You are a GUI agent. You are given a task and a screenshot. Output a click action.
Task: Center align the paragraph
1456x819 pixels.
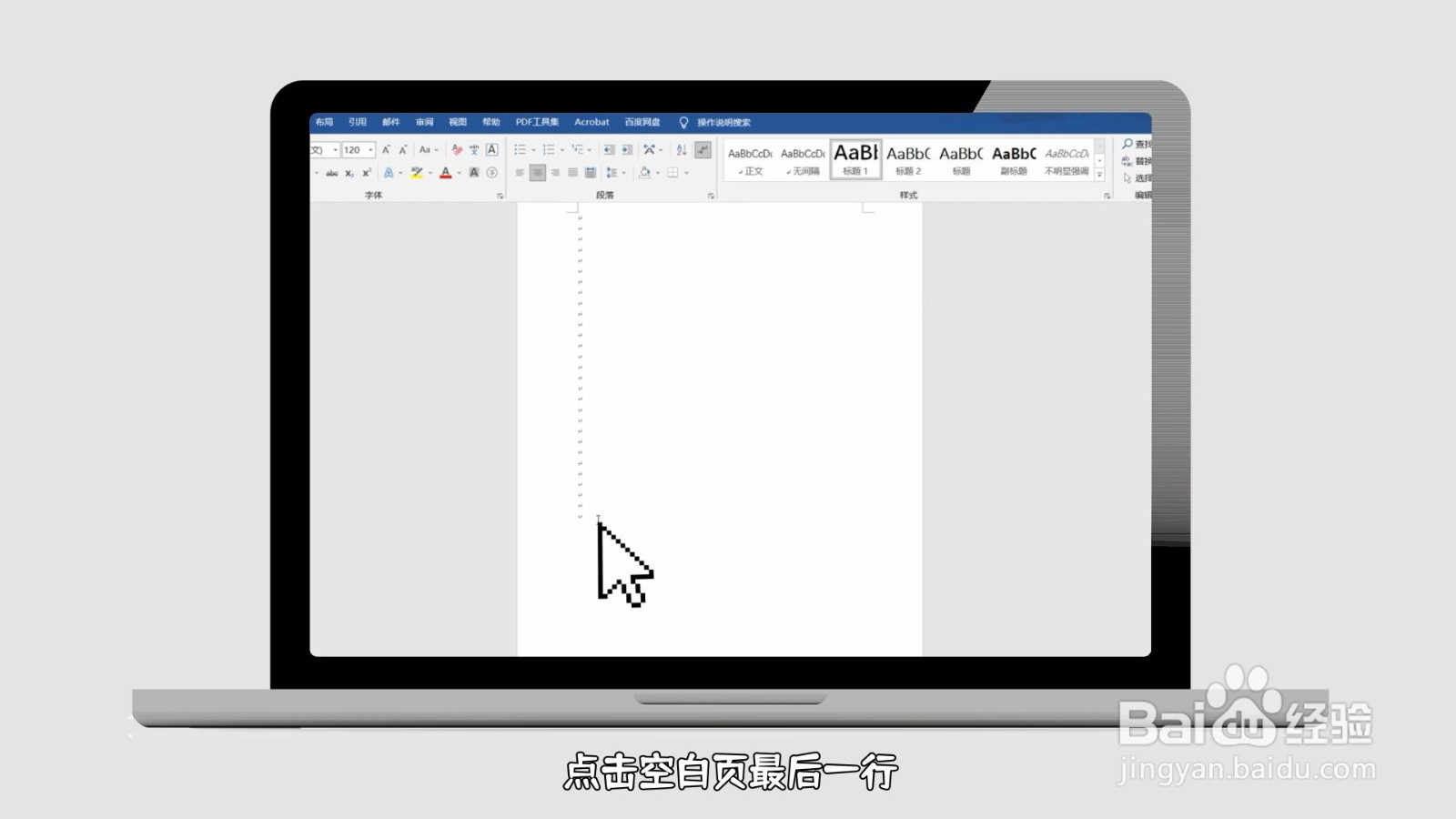click(x=538, y=173)
